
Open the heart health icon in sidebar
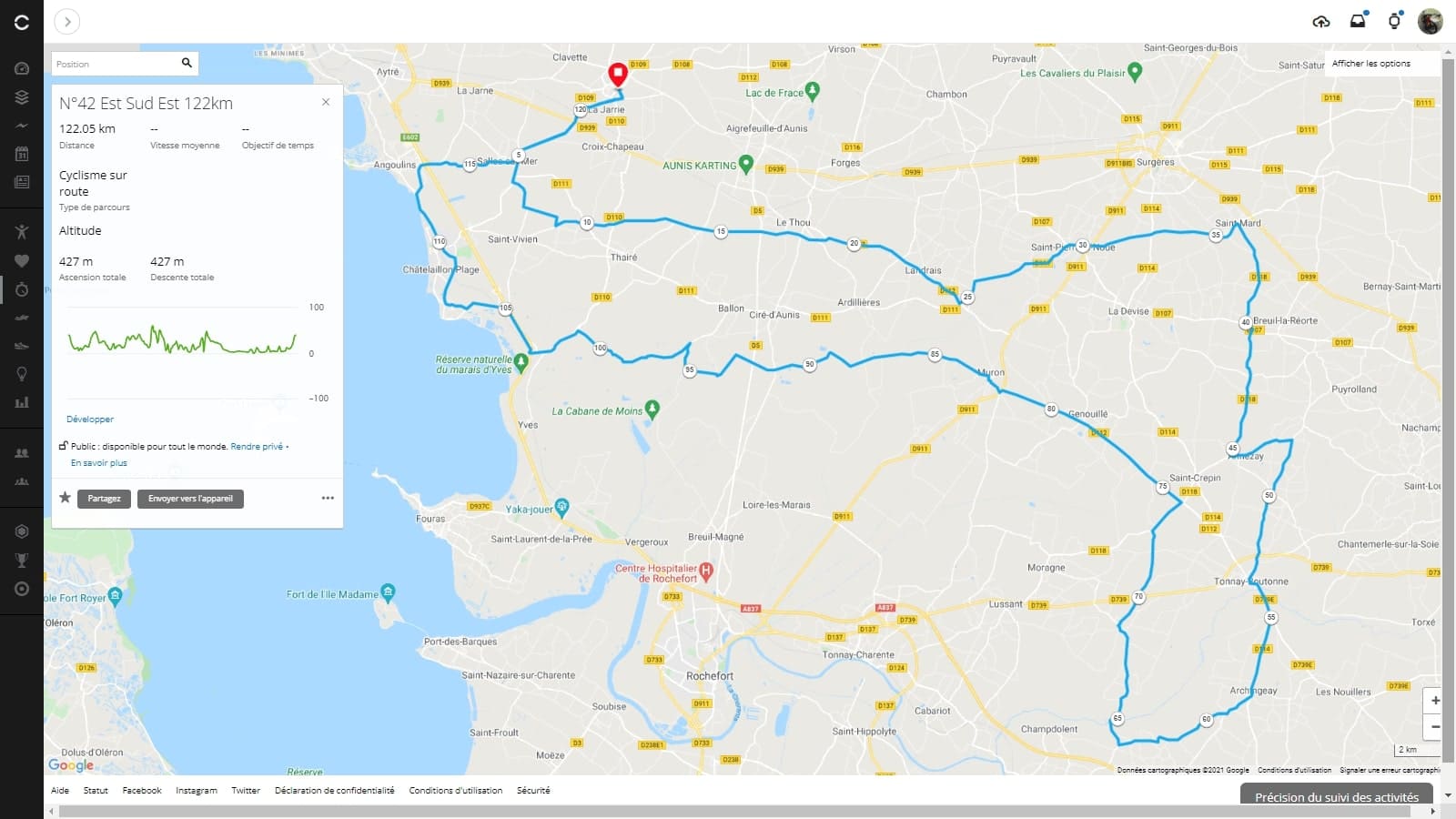click(x=22, y=261)
